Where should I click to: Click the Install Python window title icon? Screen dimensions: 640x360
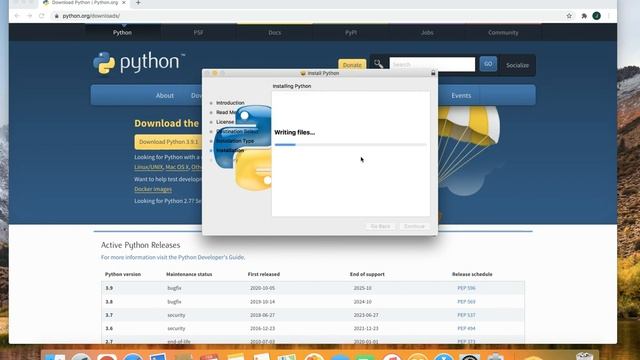(303, 73)
